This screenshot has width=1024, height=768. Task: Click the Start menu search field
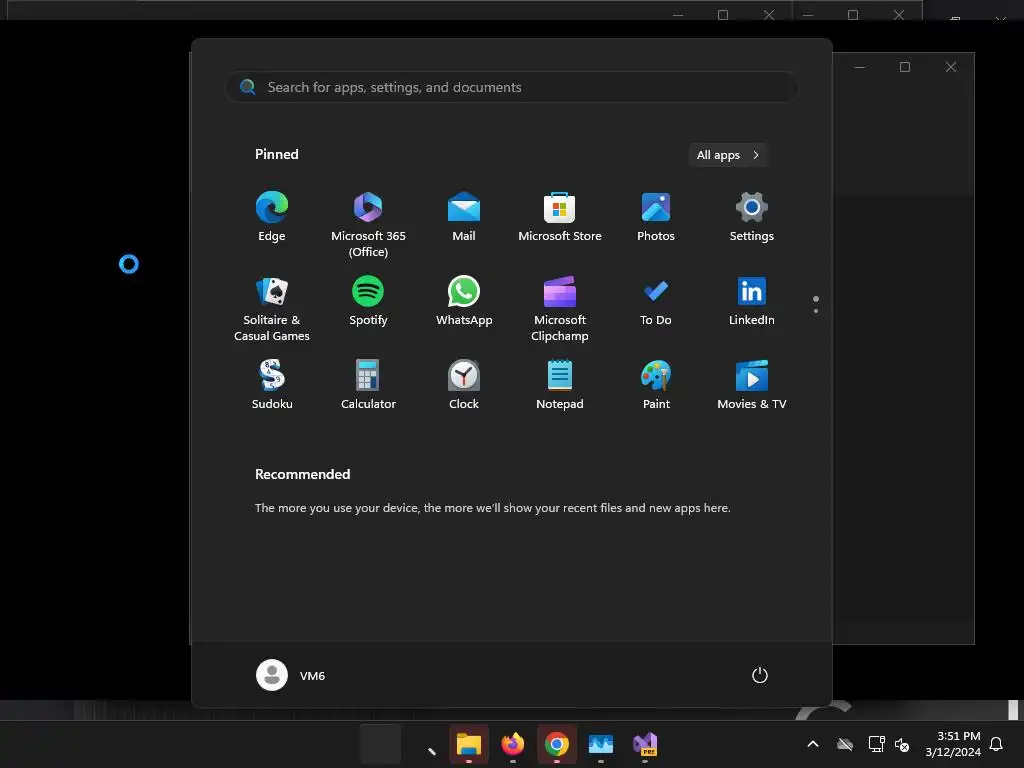point(511,87)
